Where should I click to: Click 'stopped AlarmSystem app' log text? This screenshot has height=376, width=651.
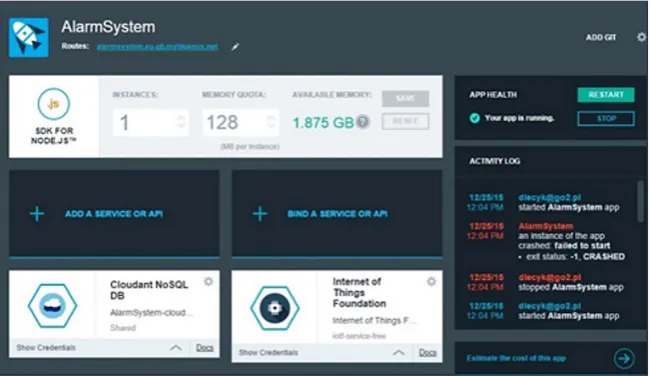[570, 287]
